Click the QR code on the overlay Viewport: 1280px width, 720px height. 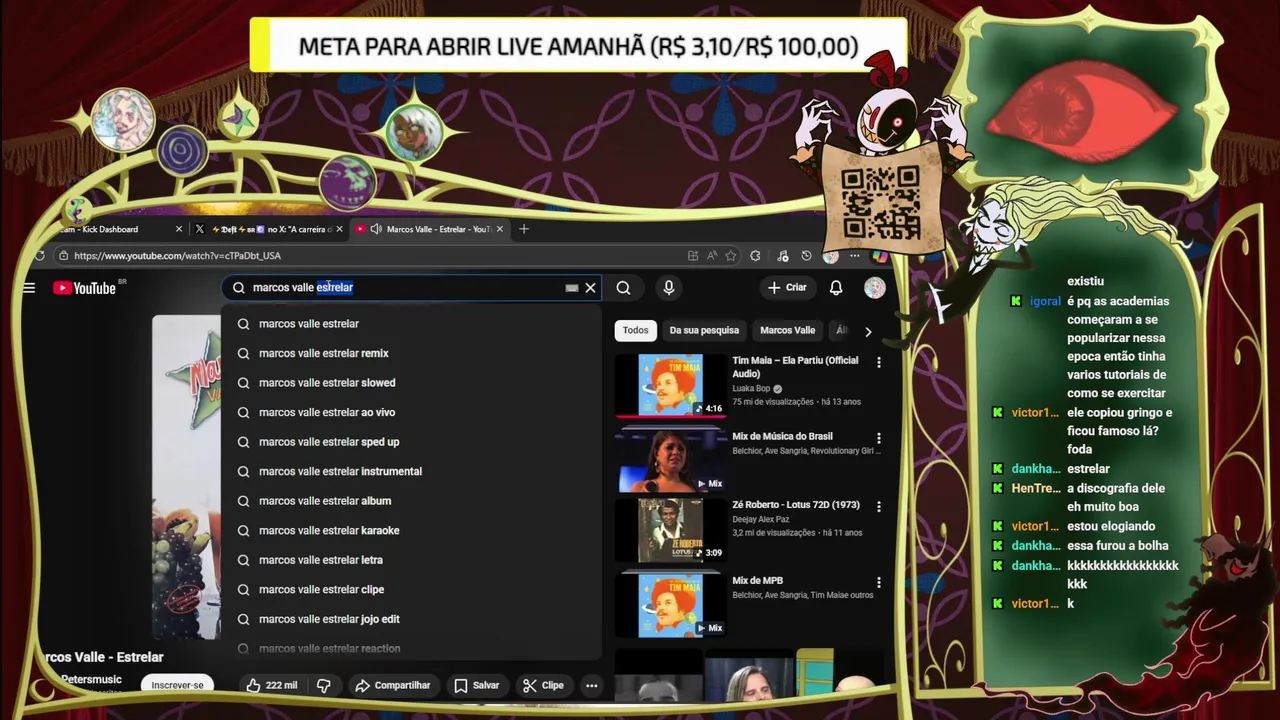[880, 203]
